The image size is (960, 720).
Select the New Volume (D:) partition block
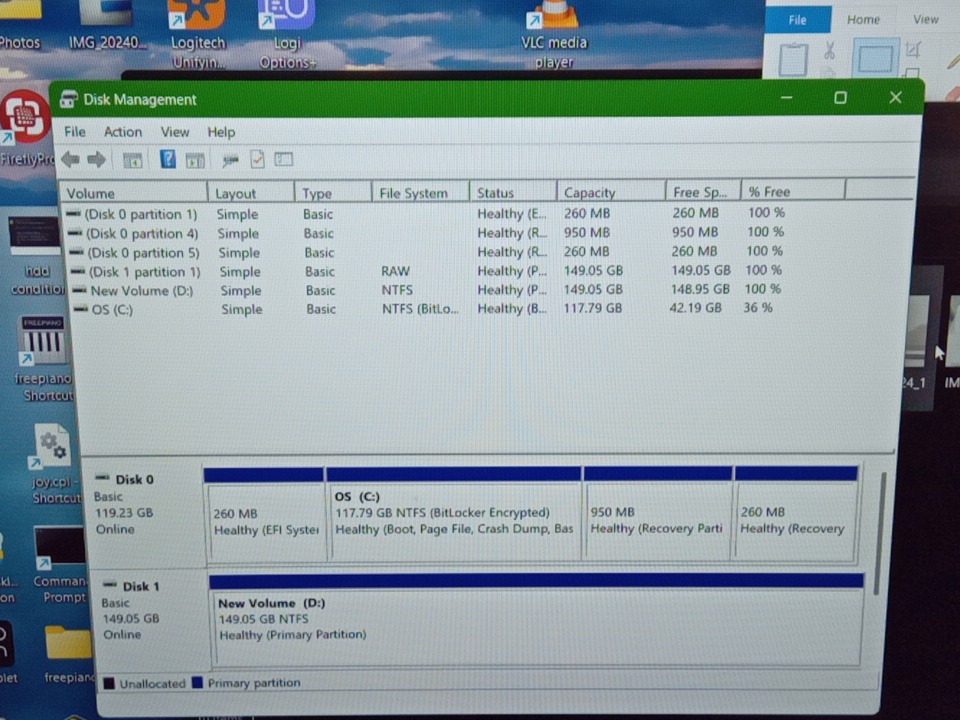(536, 620)
